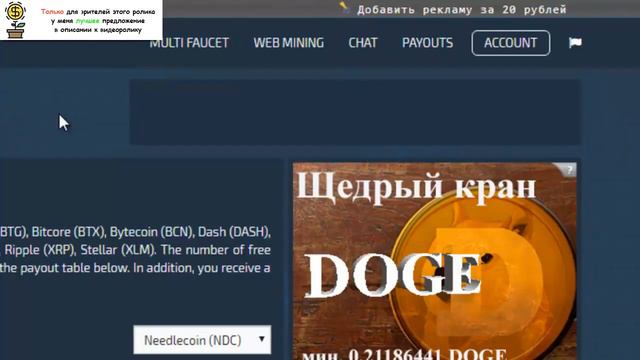Open the Щедрый кран DOGE ad banner
The width and height of the screenshot is (640, 360).
[x=435, y=261]
